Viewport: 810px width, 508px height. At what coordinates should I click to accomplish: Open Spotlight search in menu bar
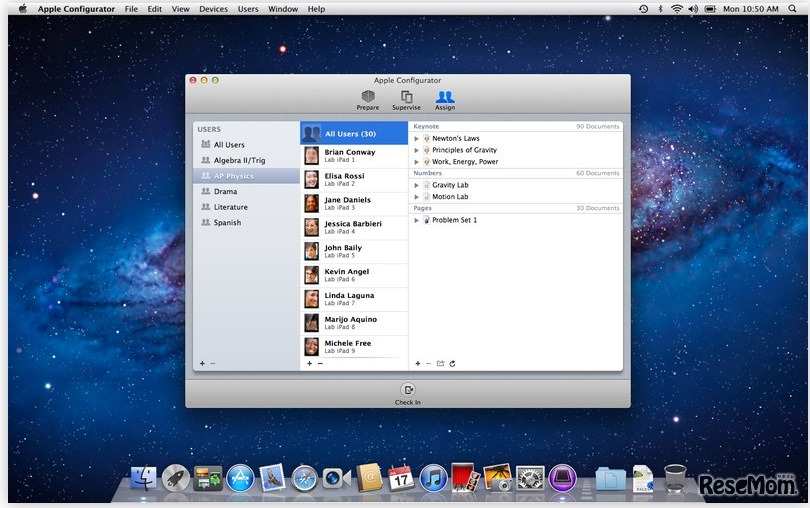(x=792, y=9)
